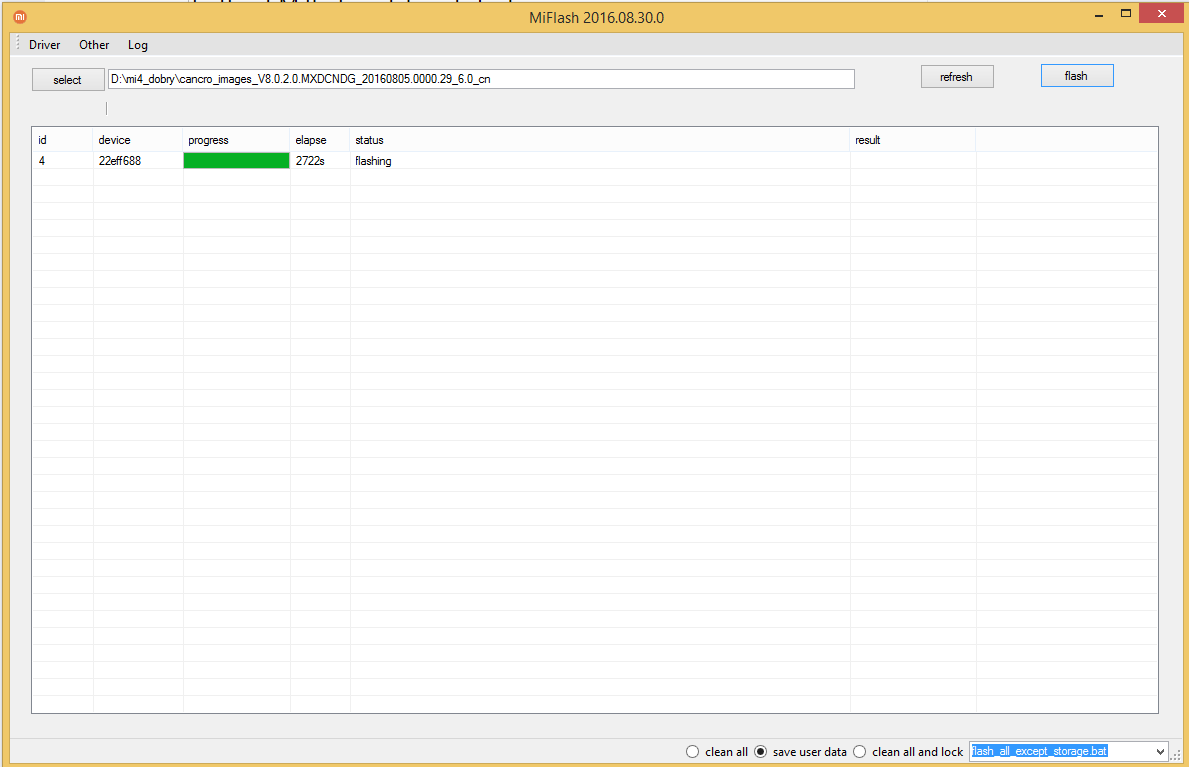1189x767 pixels.
Task: Open the Driver menu
Action: [45, 45]
